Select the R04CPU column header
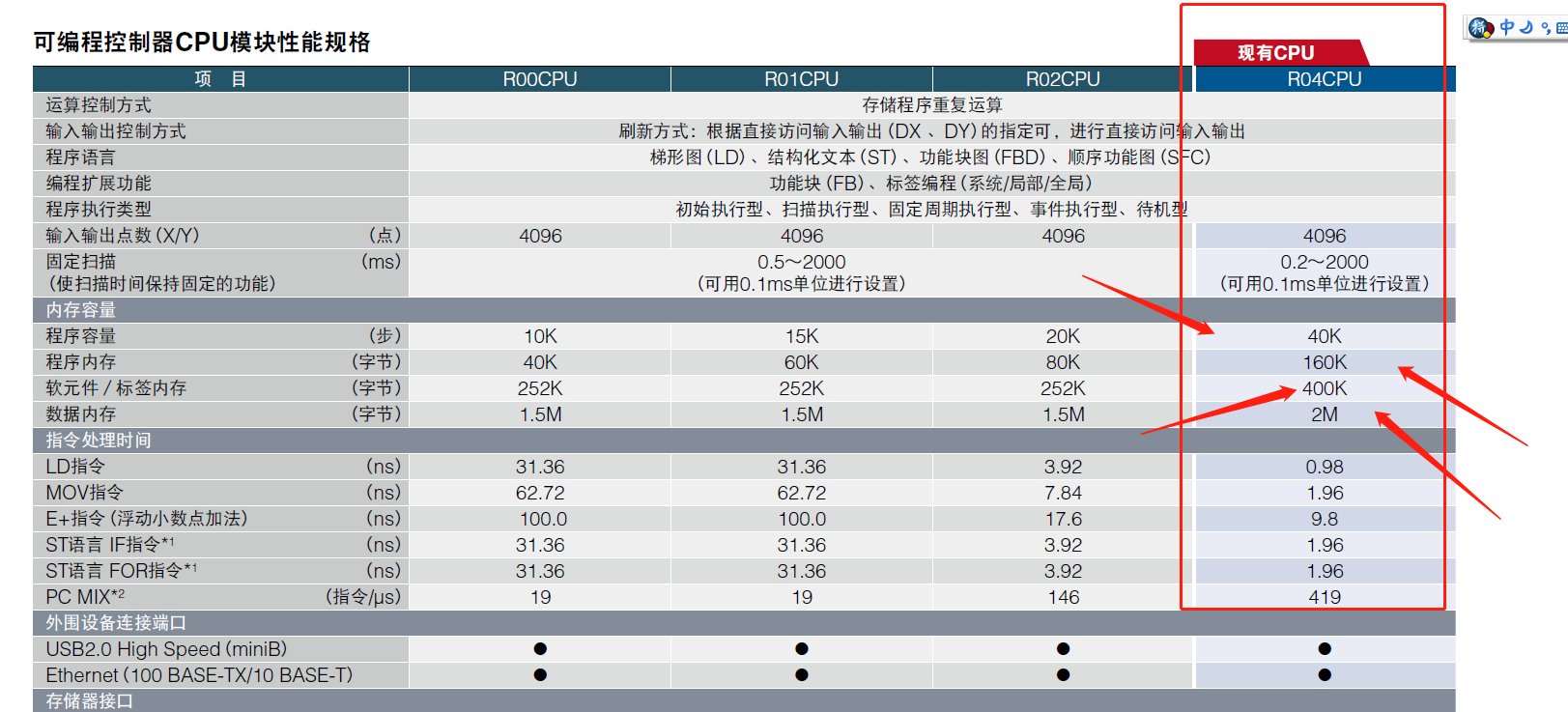This screenshot has height=712, width=1568. tap(1324, 79)
